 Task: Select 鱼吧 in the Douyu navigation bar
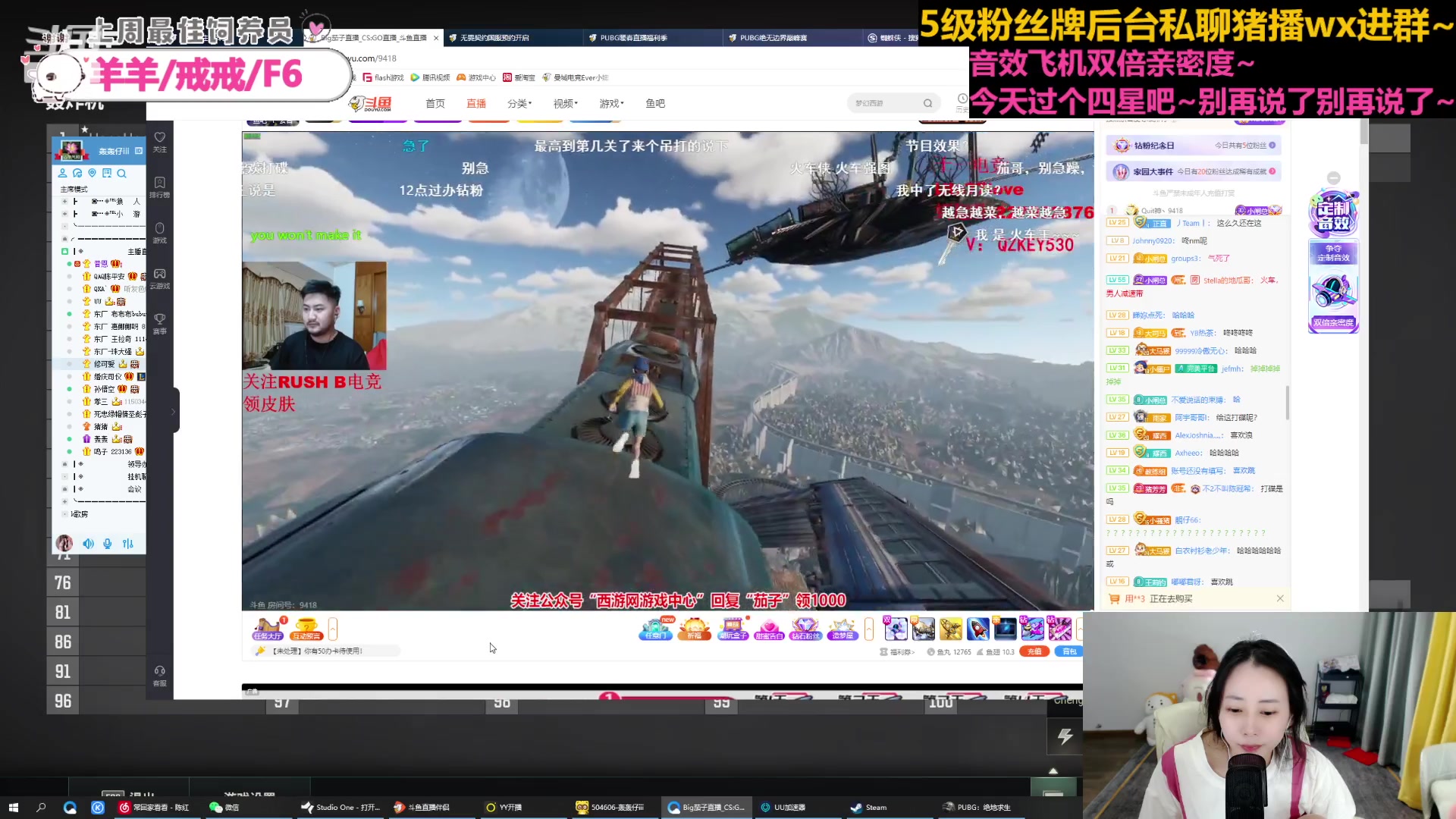[654, 103]
